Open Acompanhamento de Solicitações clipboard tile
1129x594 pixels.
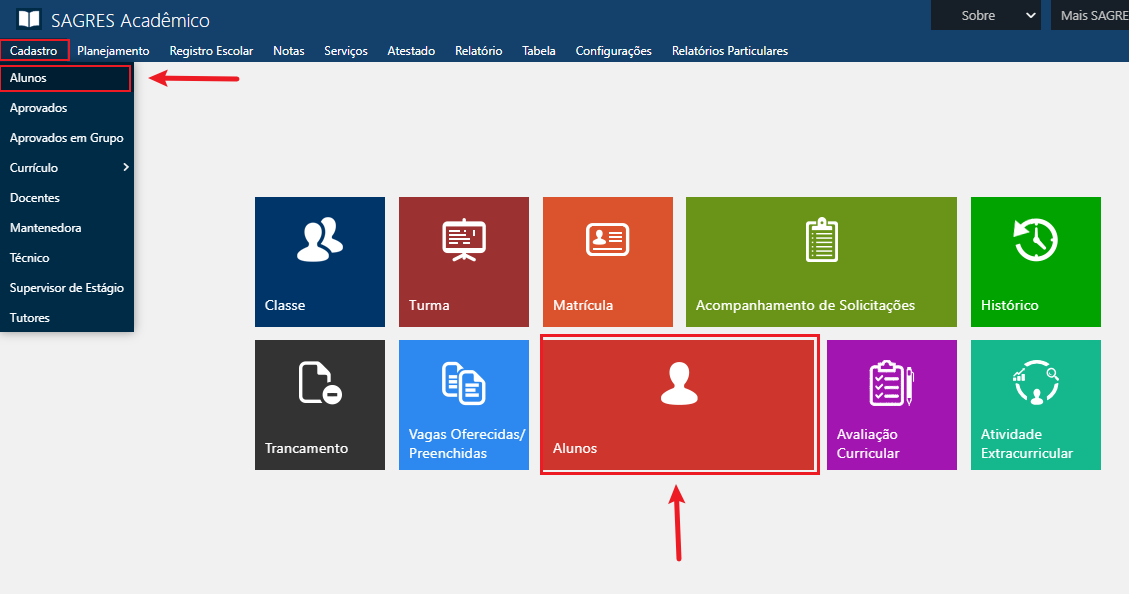[821, 240]
